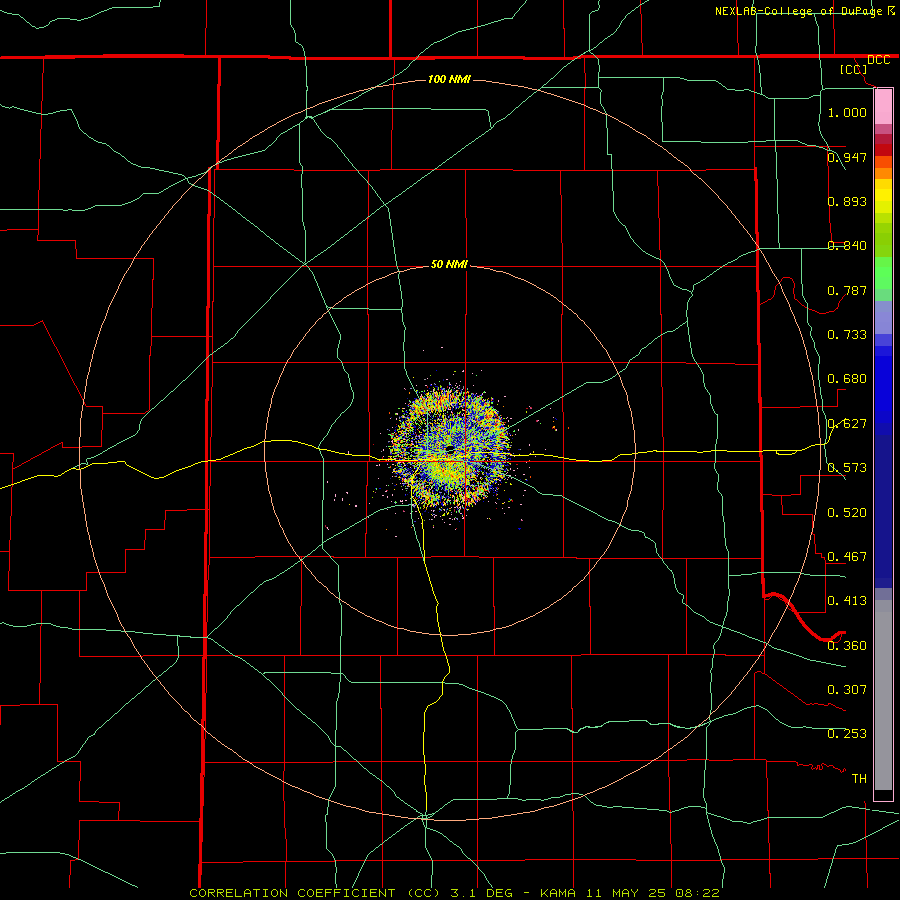Click the radar echo cluster at map center

[x=450, y=448]
